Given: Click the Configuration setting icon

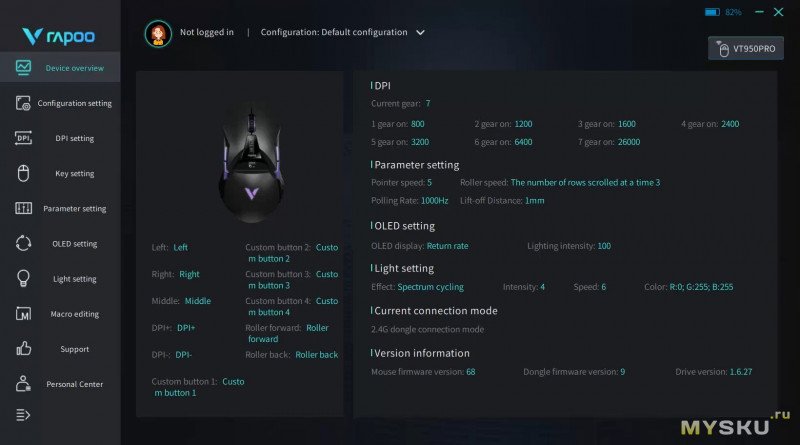Looking at the screenshot, I should coord(24,103).
